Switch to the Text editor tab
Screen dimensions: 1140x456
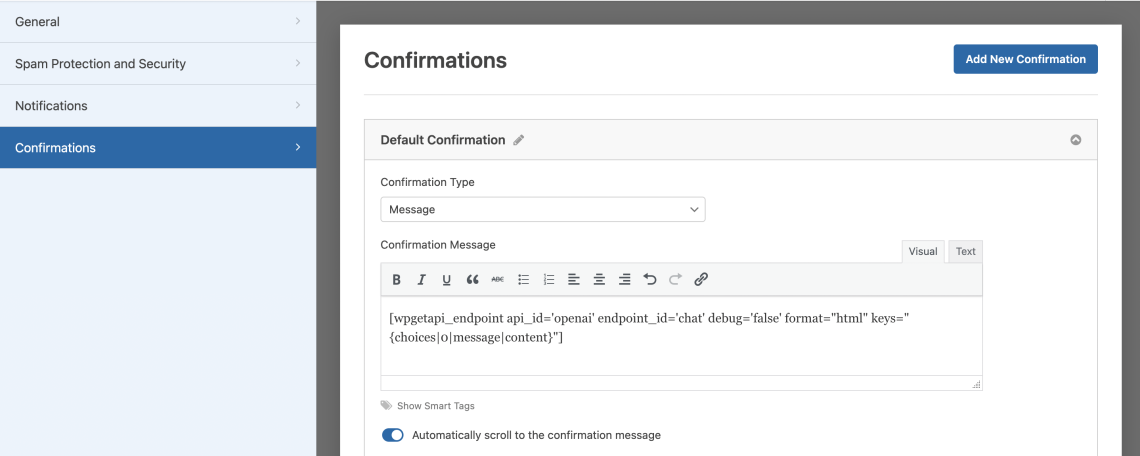pyautogui.click(x=965, y=252)
